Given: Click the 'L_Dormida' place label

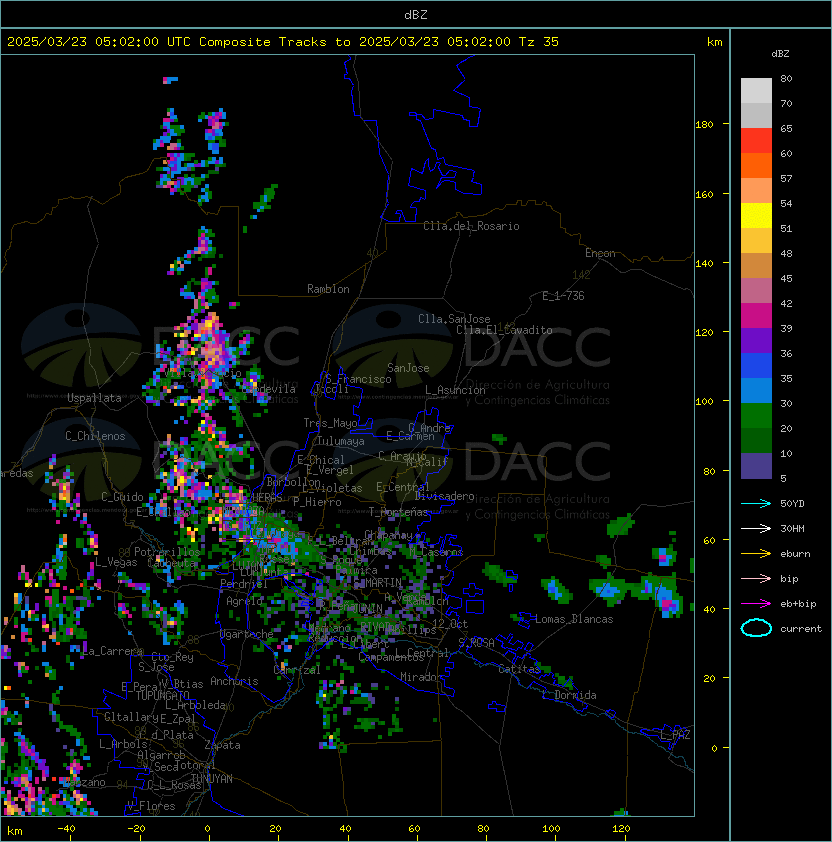Looking at the screenshot, I should click(569, 695).
